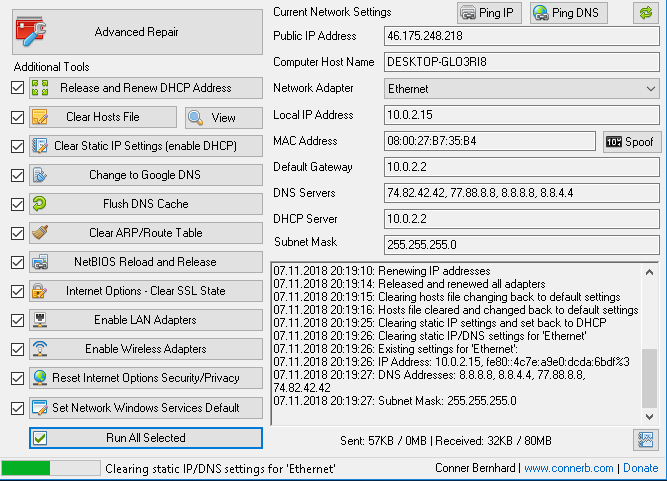Viewport: 667px width, 481px height.
Task: Click the log scrollbar down arrow
Action: pyautogui.click(x=649, y=417)
